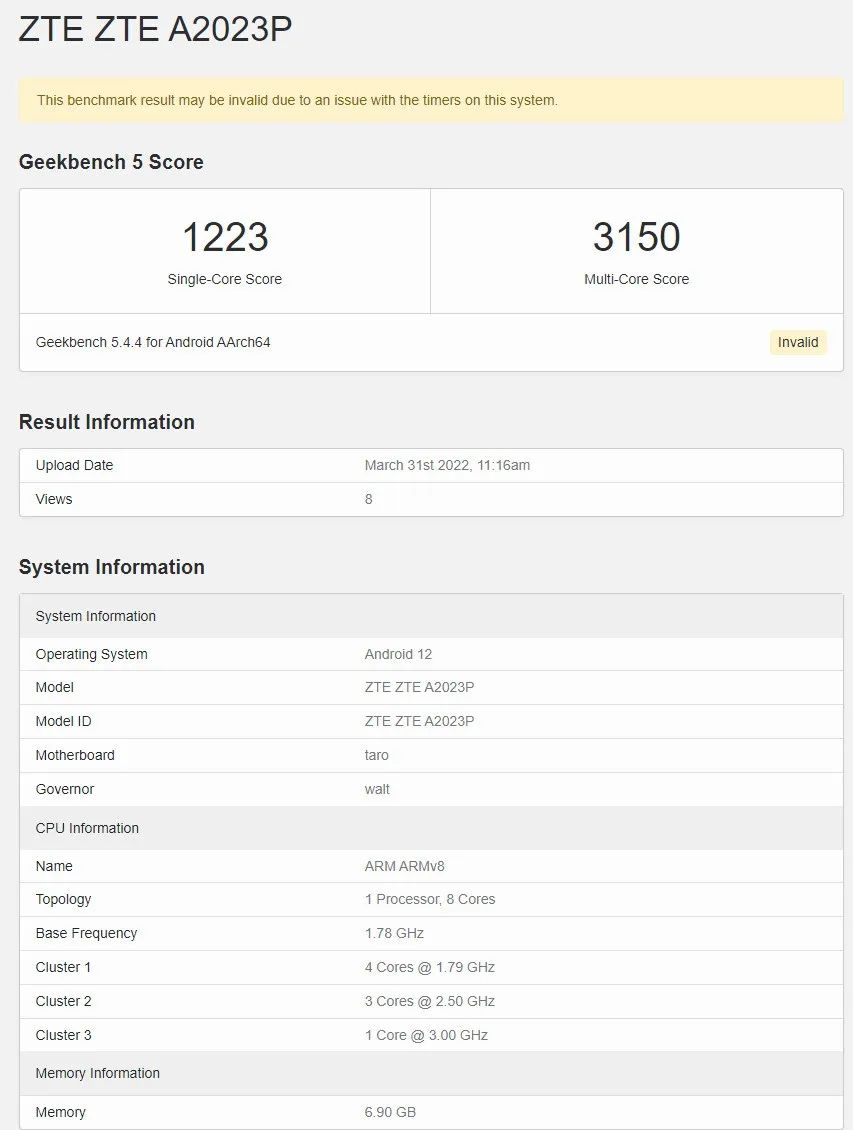Click the Model ID label
The height and width of the screenshot is (1130, 853).
pyautogui.click(x=63, y=721)
